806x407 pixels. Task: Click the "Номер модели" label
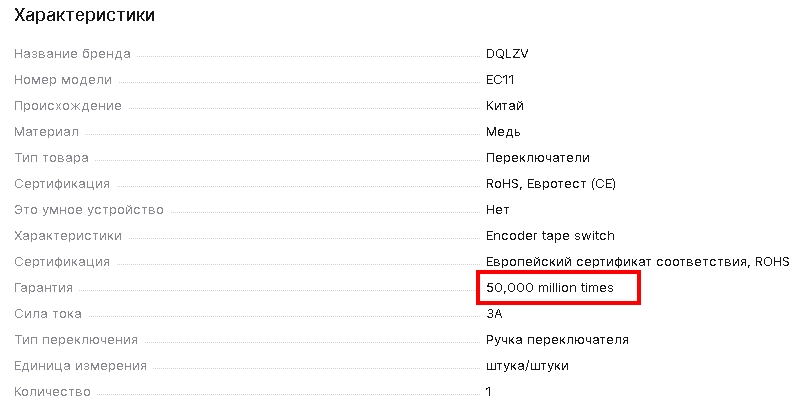pyautogui.click(x=63, y=79)
